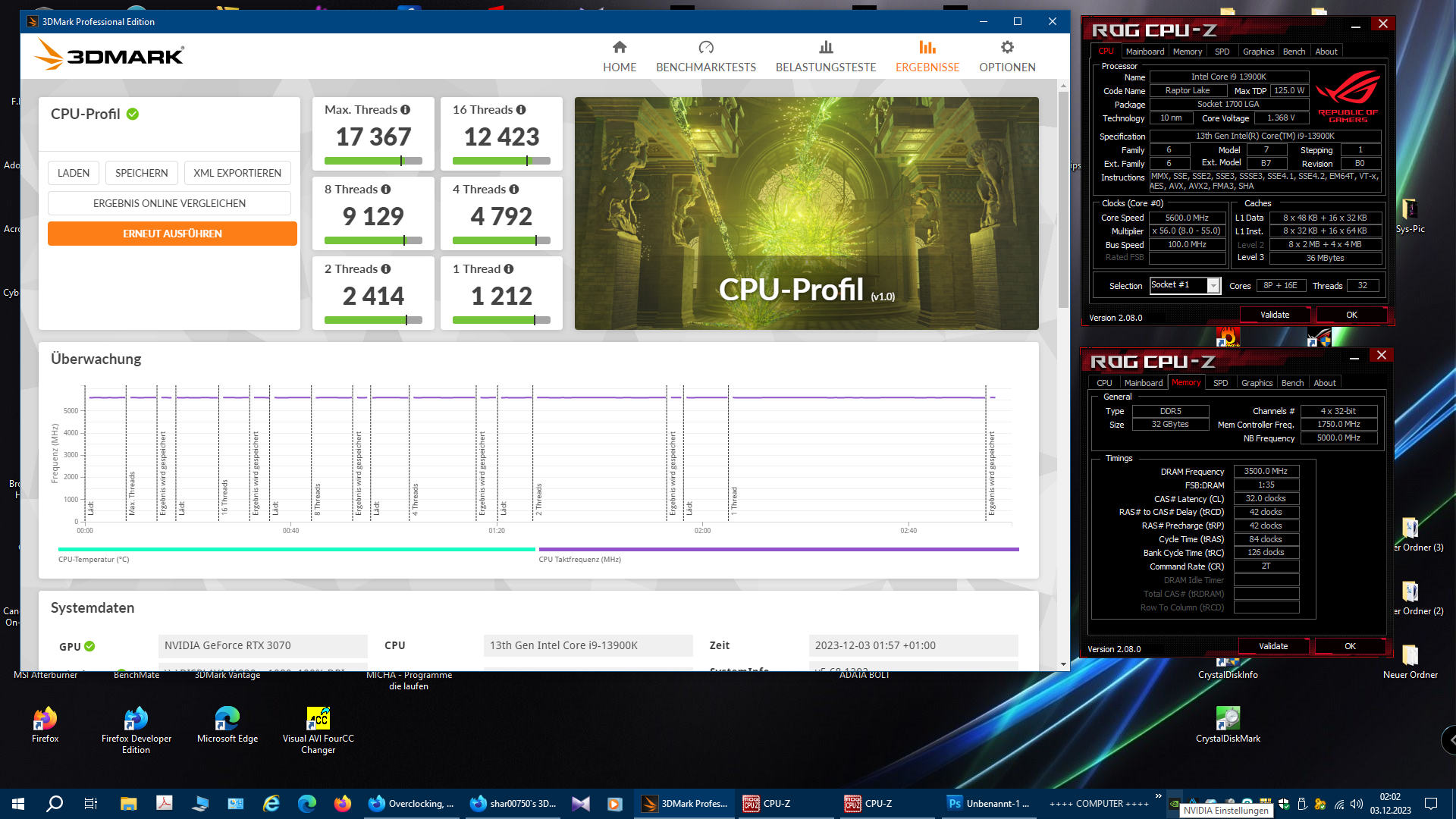The image size is (1456, 819).
Task: Open Task View from the taskbar
Action: [x=91, y=804]
